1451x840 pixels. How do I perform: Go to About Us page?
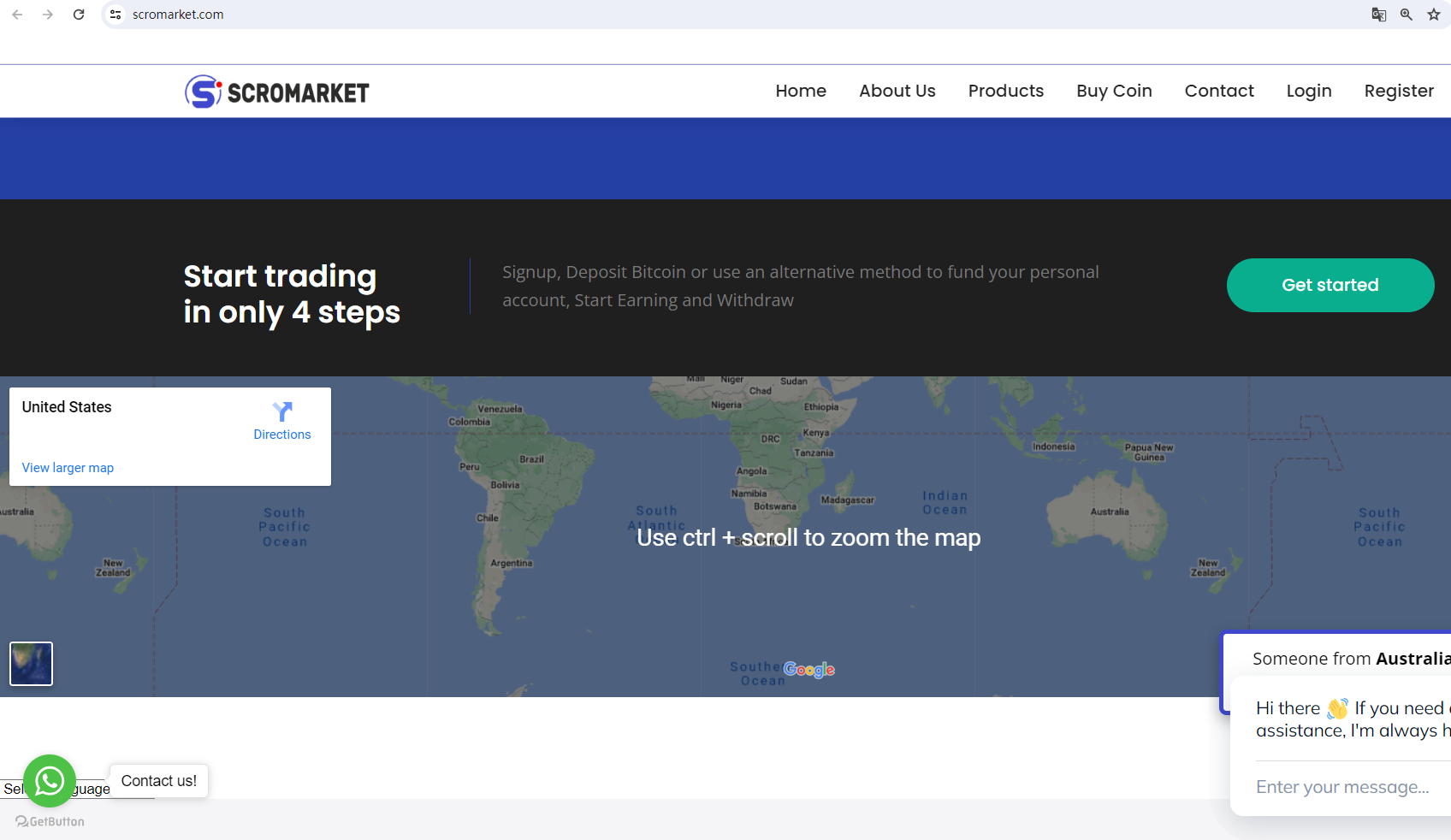point(897,91)
